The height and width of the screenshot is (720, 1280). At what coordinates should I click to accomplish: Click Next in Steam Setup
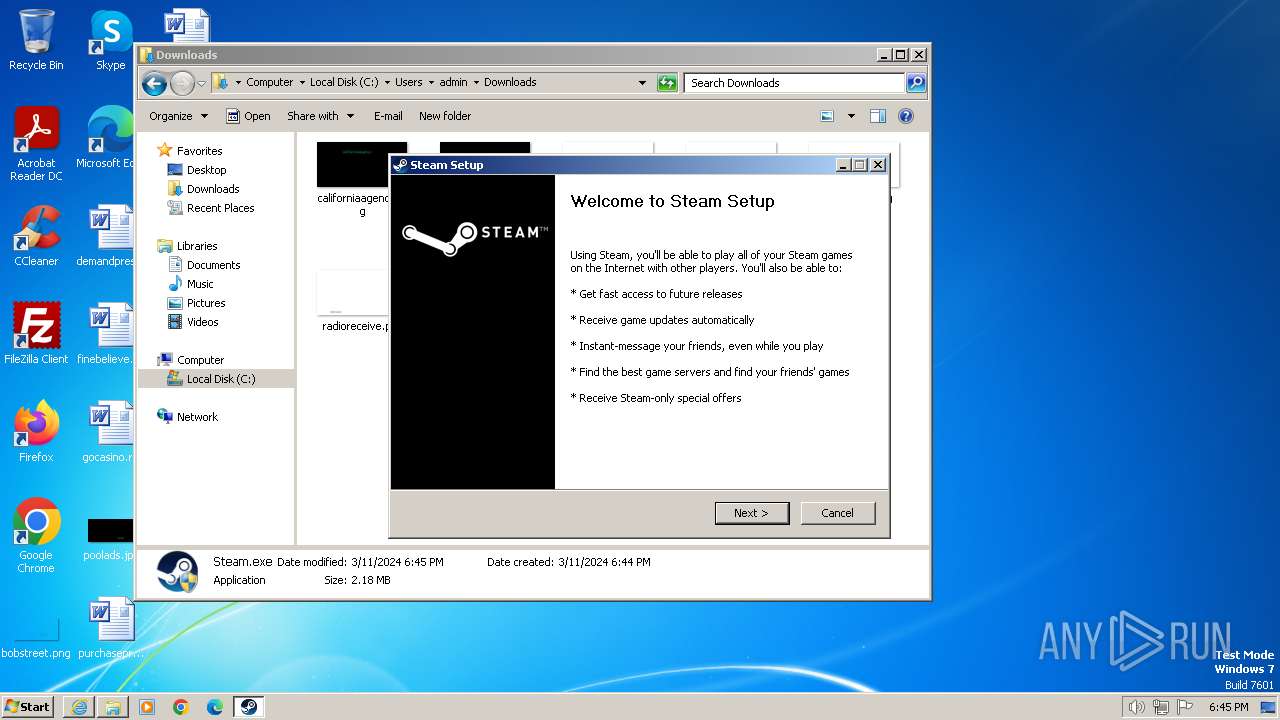tap(752, 513)
